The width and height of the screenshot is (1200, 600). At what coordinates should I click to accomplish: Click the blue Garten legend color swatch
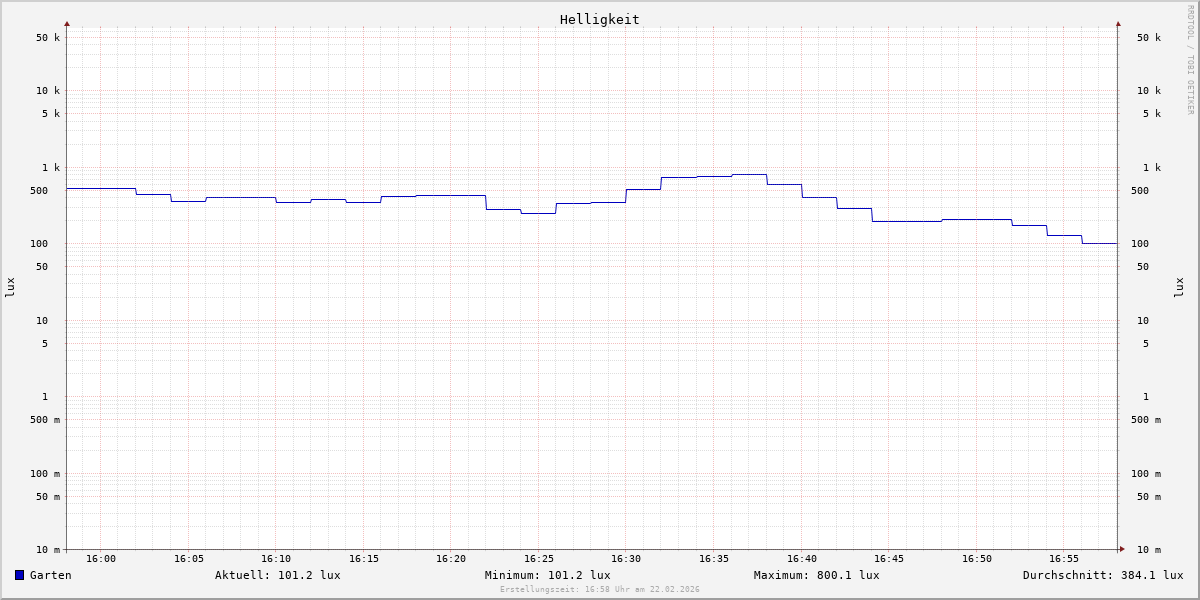point(19,575)
